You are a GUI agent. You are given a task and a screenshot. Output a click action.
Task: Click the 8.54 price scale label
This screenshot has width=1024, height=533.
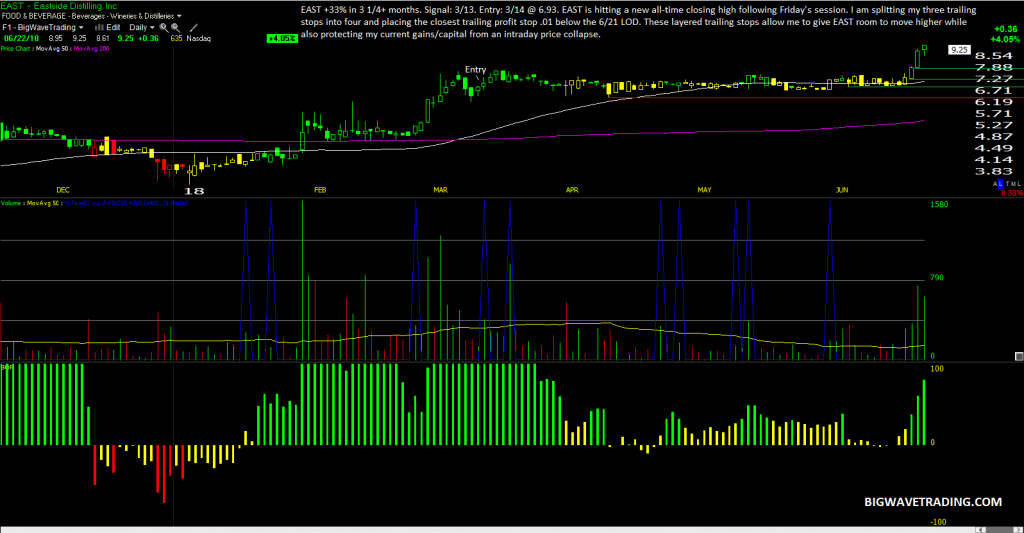pos(993,56)
